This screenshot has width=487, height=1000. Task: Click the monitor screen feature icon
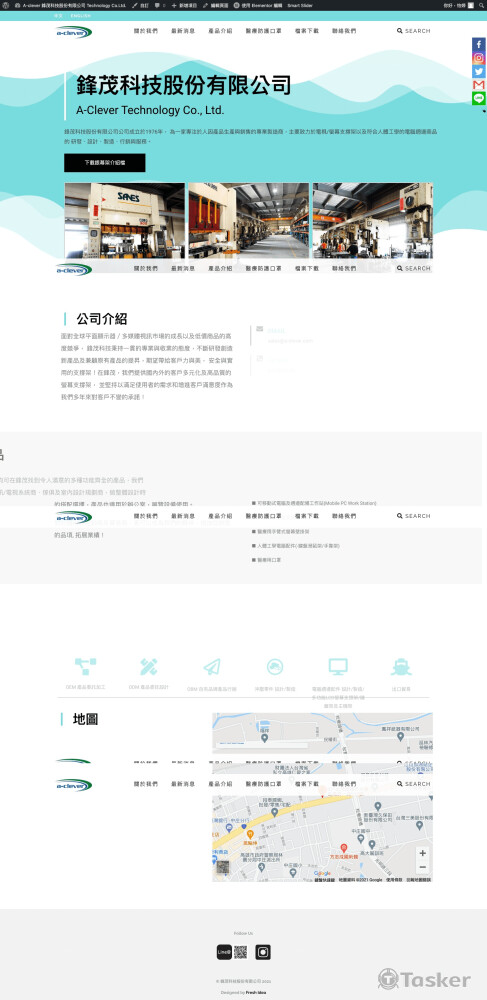point(338,666)
